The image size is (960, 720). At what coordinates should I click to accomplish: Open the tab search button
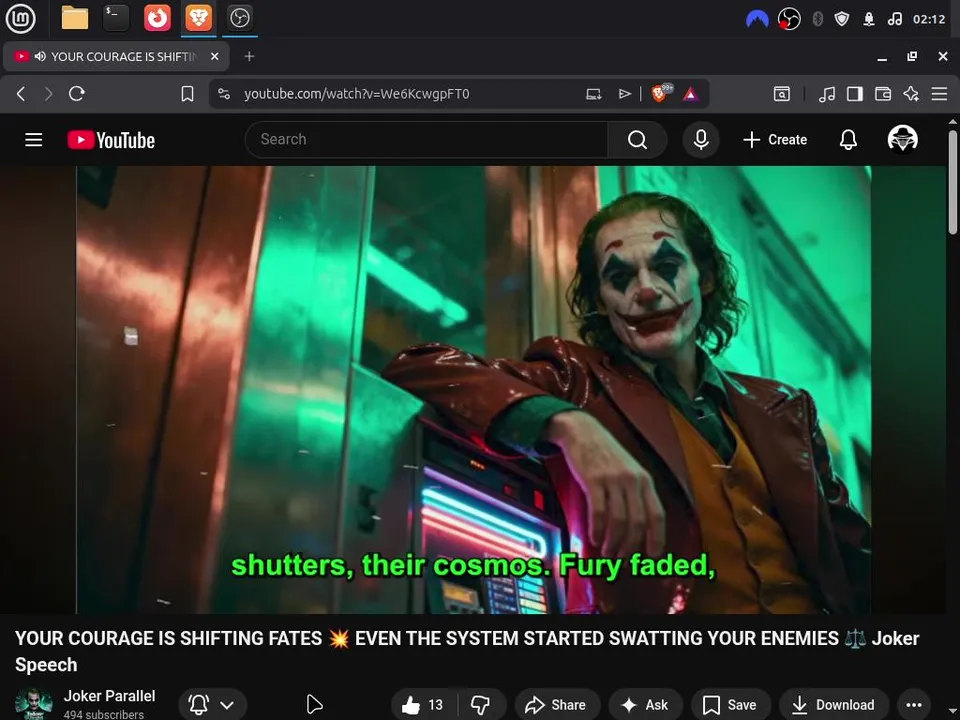pos(782,94)
